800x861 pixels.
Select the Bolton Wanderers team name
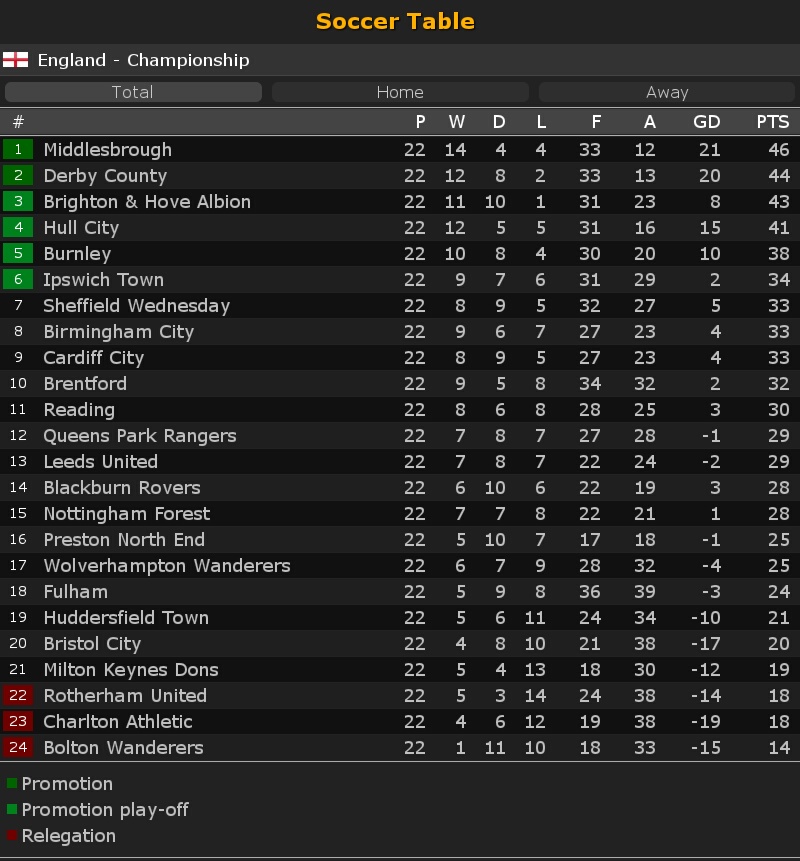click(x=124, y=747)
